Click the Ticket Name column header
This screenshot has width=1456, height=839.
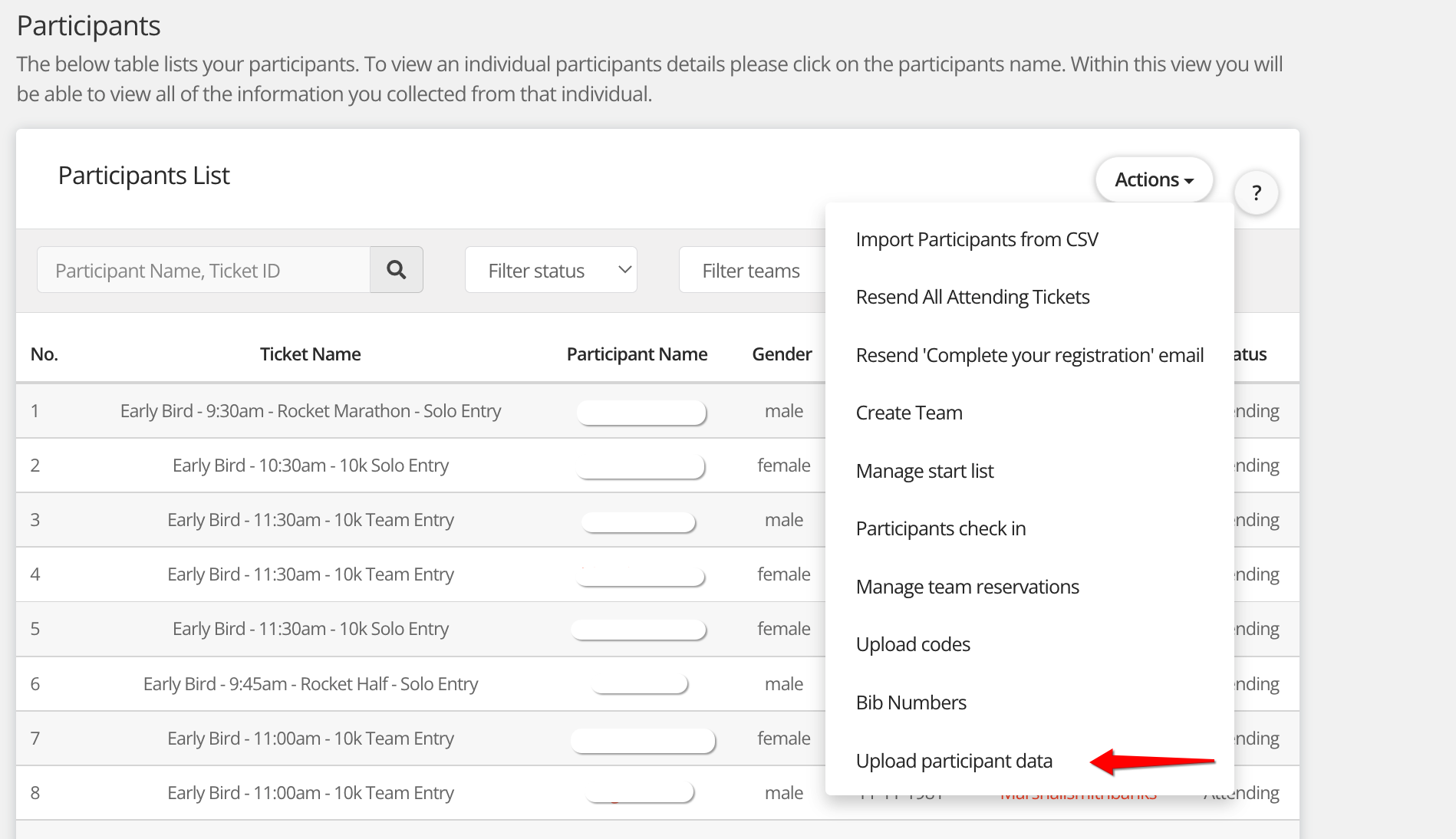tap(310, 354)
